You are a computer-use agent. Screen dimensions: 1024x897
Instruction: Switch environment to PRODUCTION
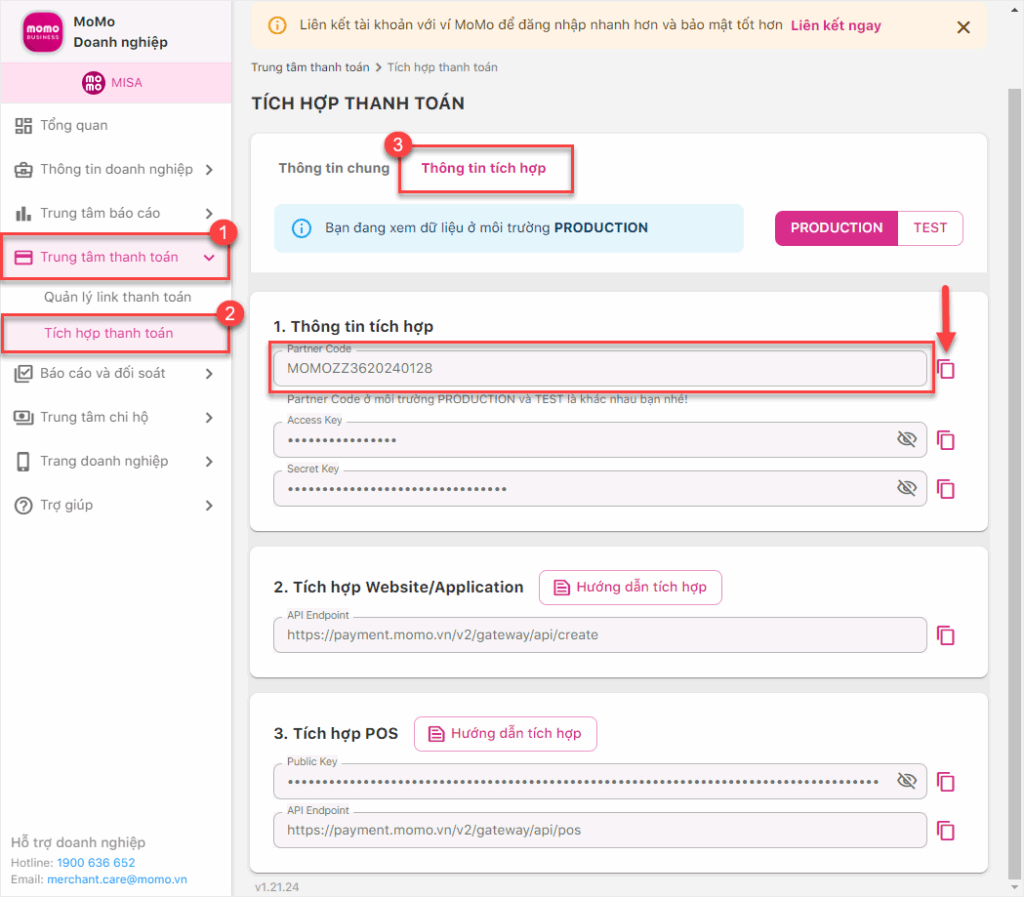pyautogui.click(x=836, y=228)
